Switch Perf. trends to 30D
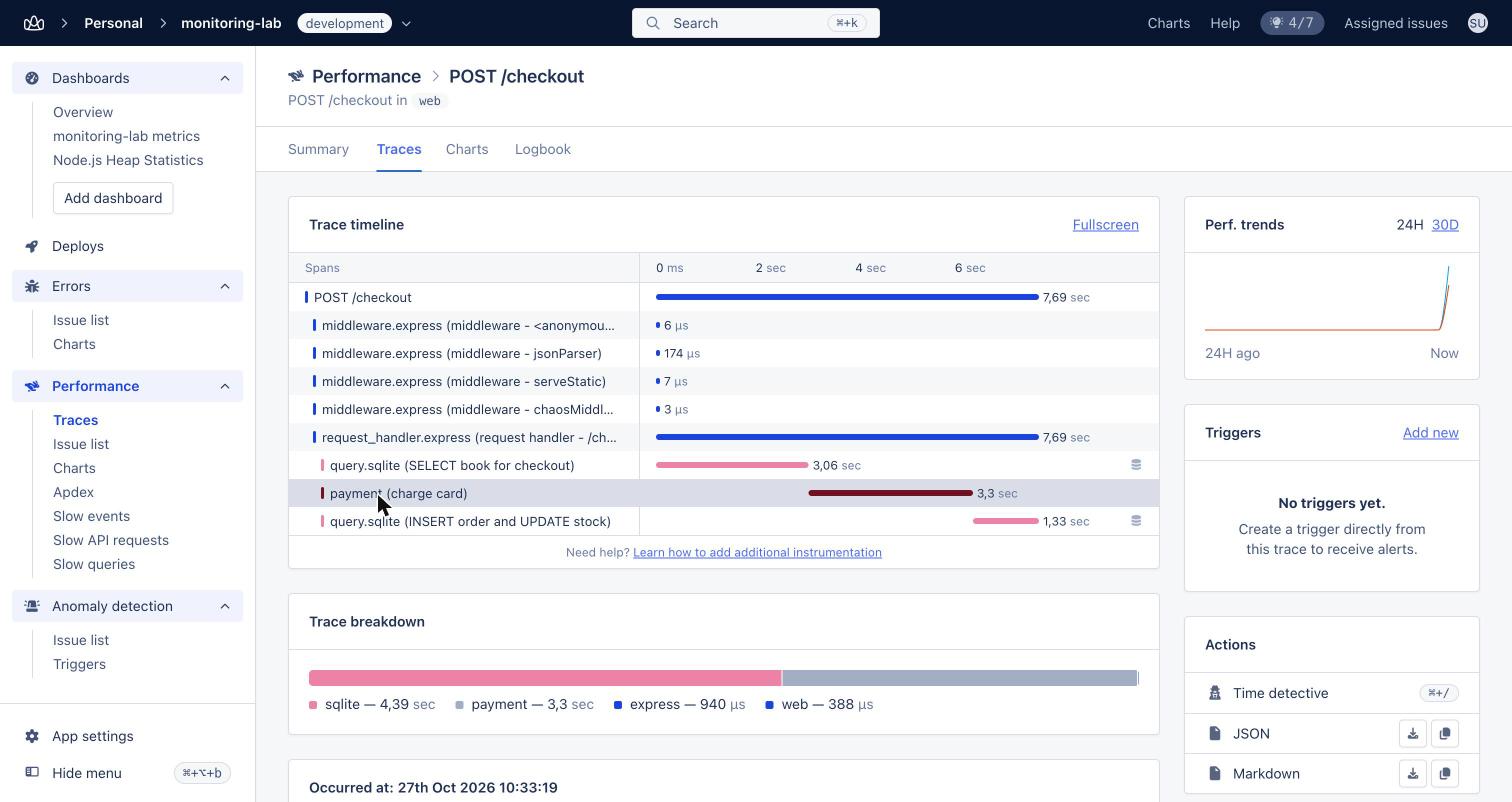 click(1445, 225)
